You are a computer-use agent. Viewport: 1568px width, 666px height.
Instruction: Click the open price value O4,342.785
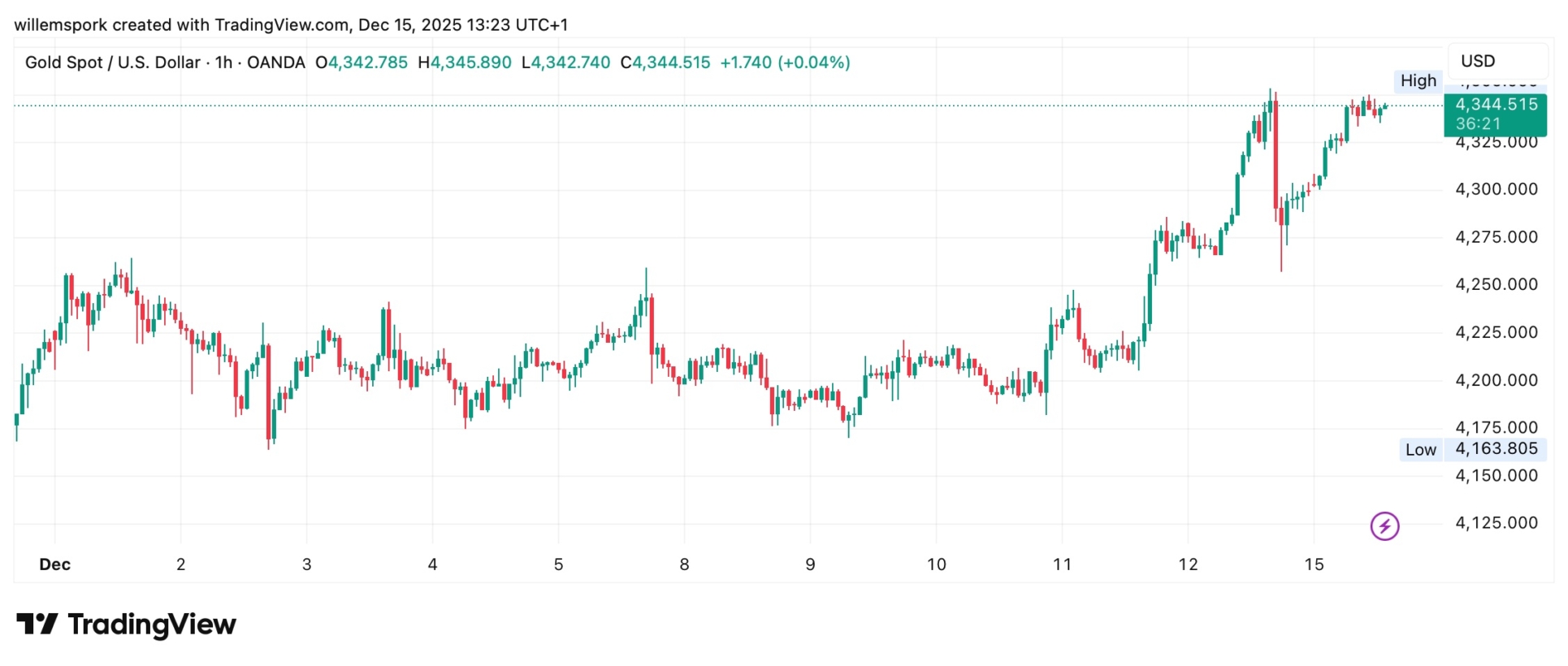point(362,63)
